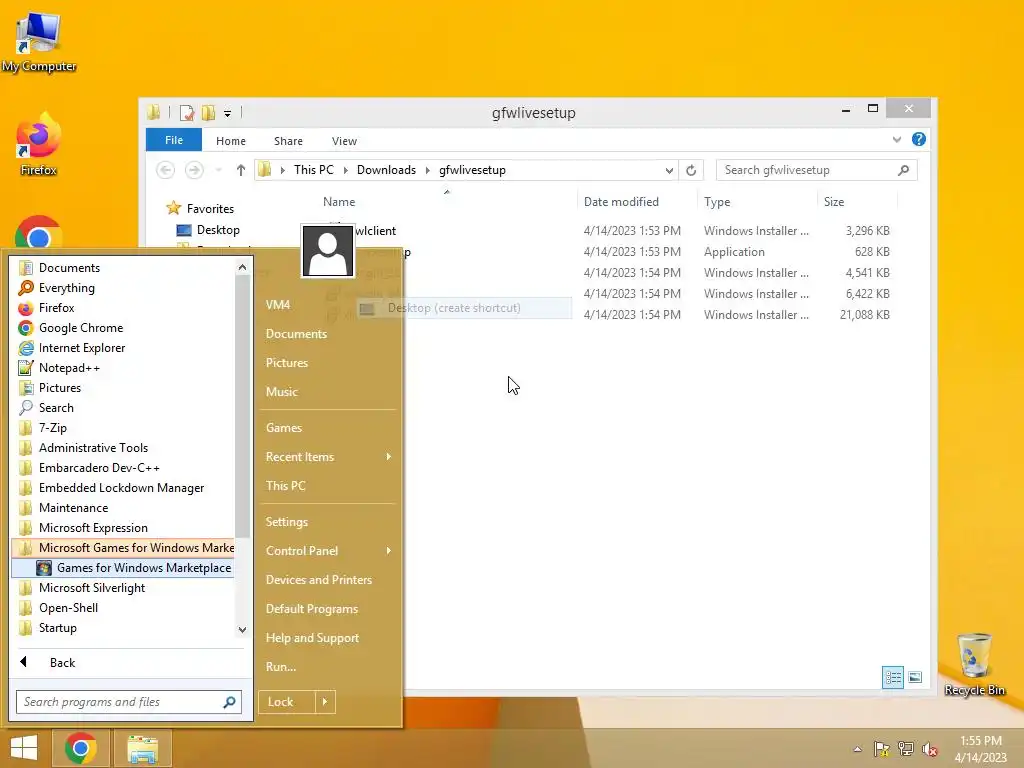Switch to details view button
The image size is (1024, 768).
[x=893, y=677]
